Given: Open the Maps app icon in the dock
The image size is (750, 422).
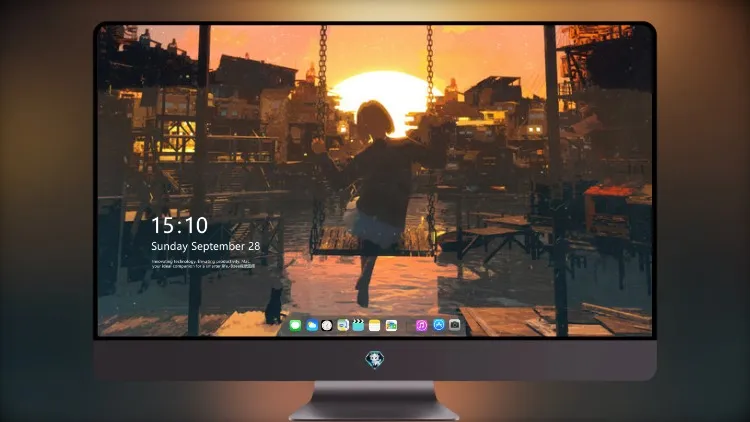Looking at the screenshot, I should [x=342, y=325].
